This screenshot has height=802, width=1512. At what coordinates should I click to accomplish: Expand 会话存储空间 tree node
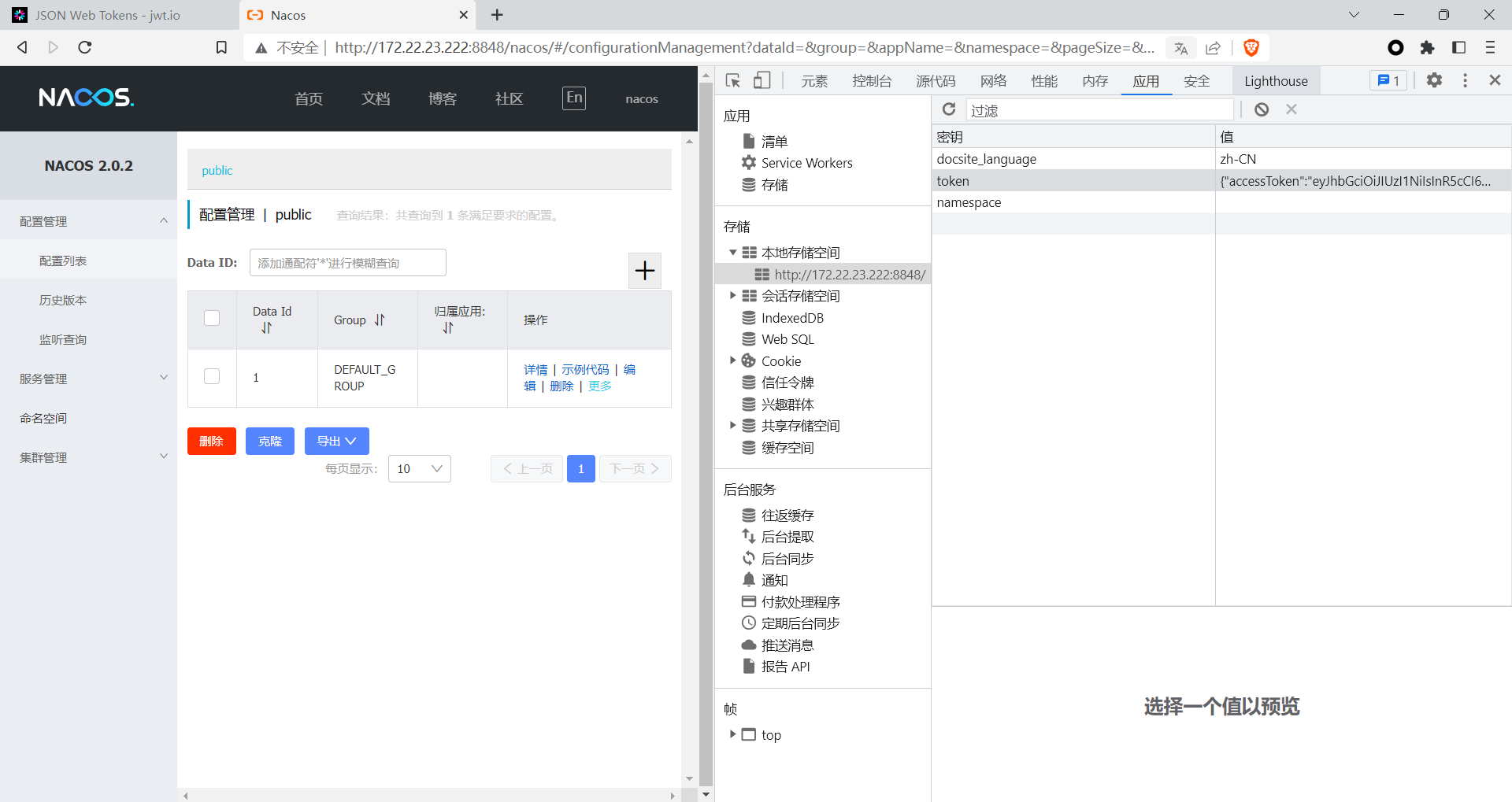pos(732,296)
